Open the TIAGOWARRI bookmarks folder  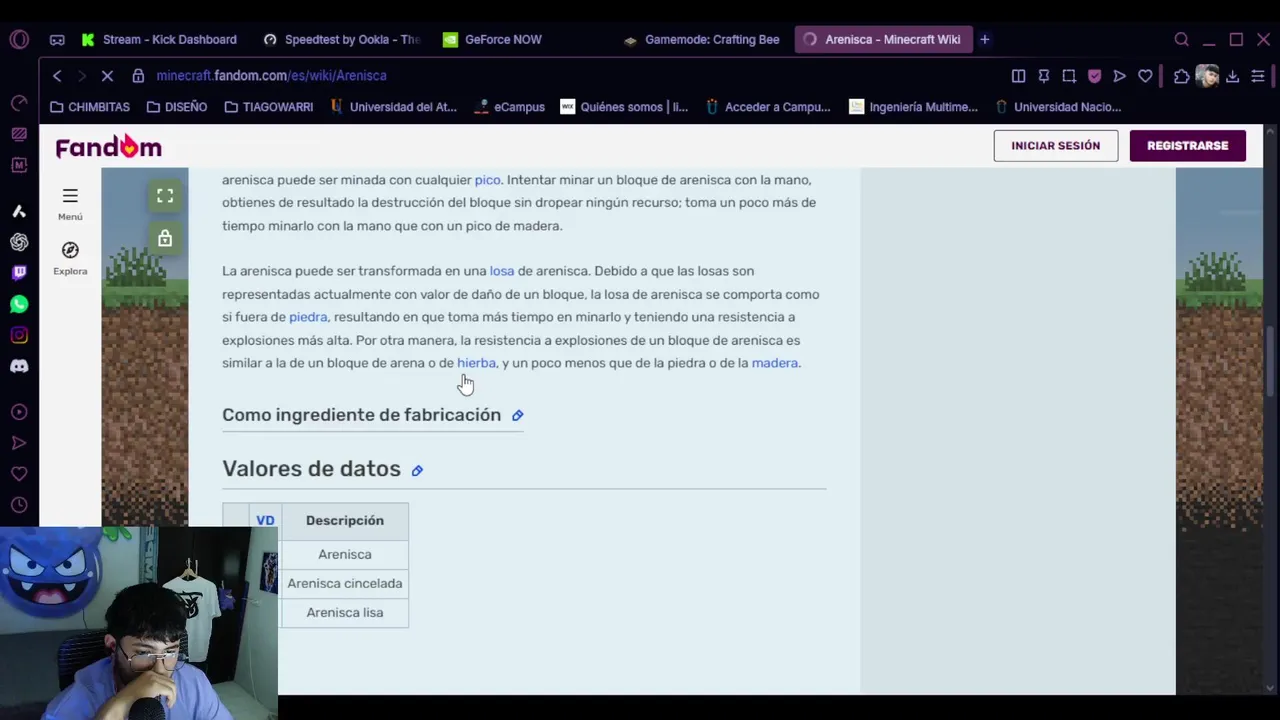point(268,107)
